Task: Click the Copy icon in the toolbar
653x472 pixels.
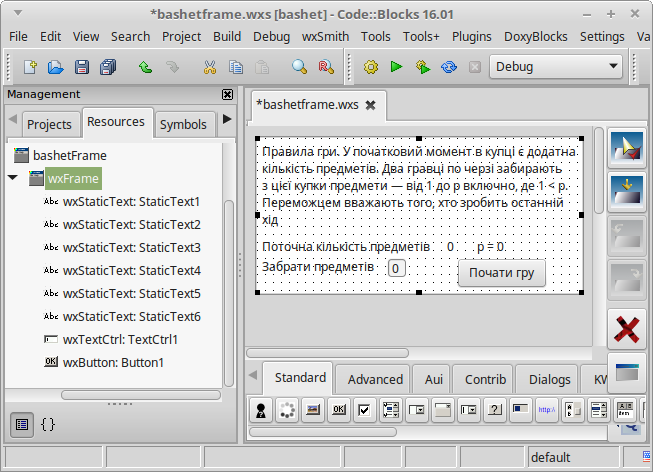Action: [x=236, y=67]
